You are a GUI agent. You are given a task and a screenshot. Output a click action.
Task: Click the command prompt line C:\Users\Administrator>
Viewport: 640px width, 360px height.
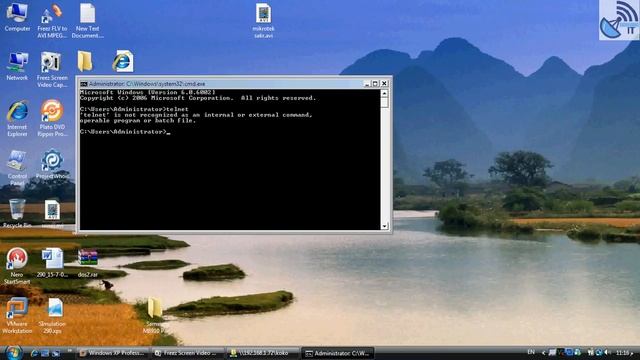tap(125, 132)
